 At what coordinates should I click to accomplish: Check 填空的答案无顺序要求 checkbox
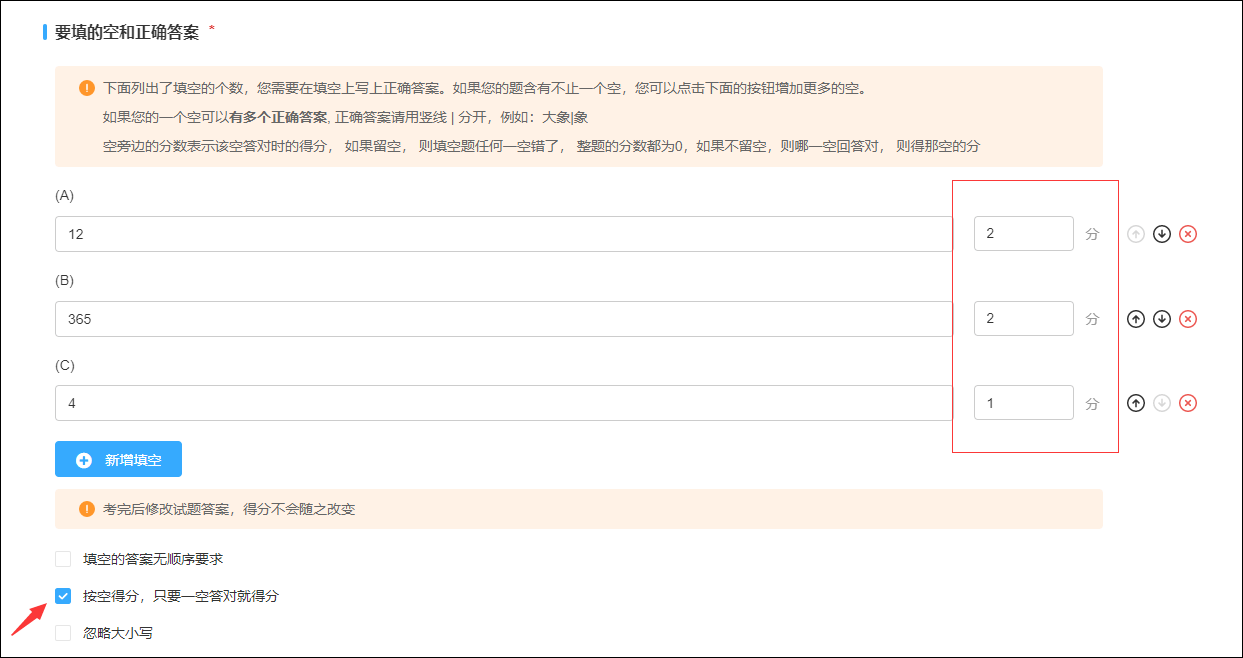coord(63,558)
